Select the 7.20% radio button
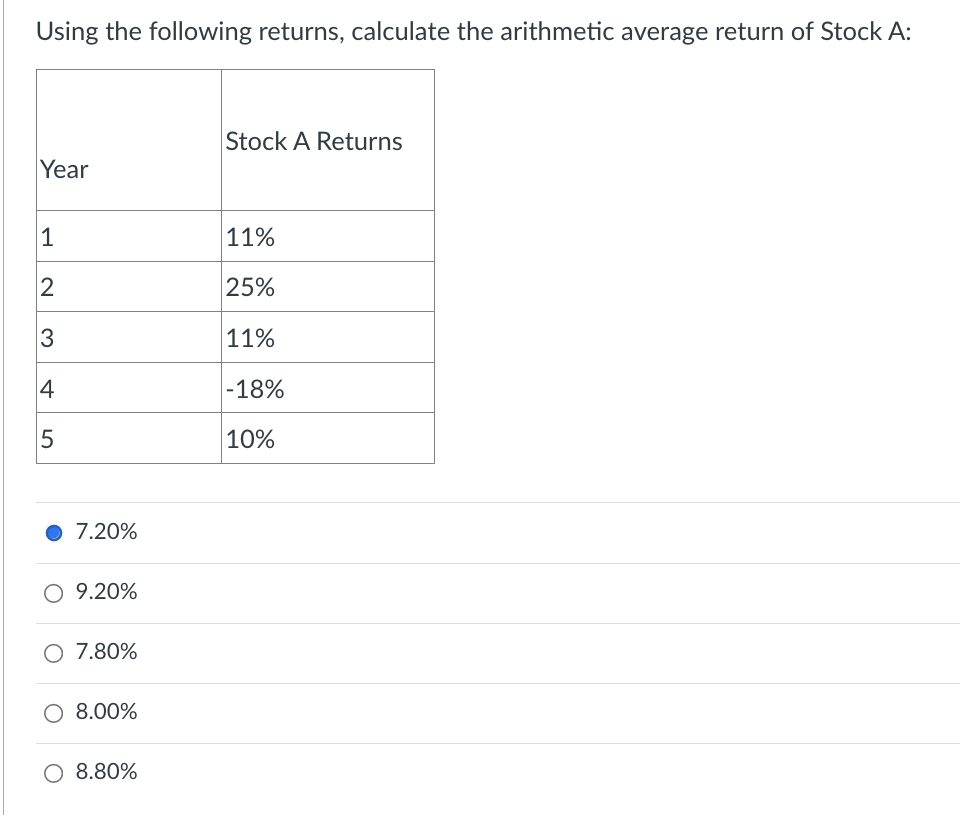Viewport: 960px width, 815px height. tap(54, 532)
